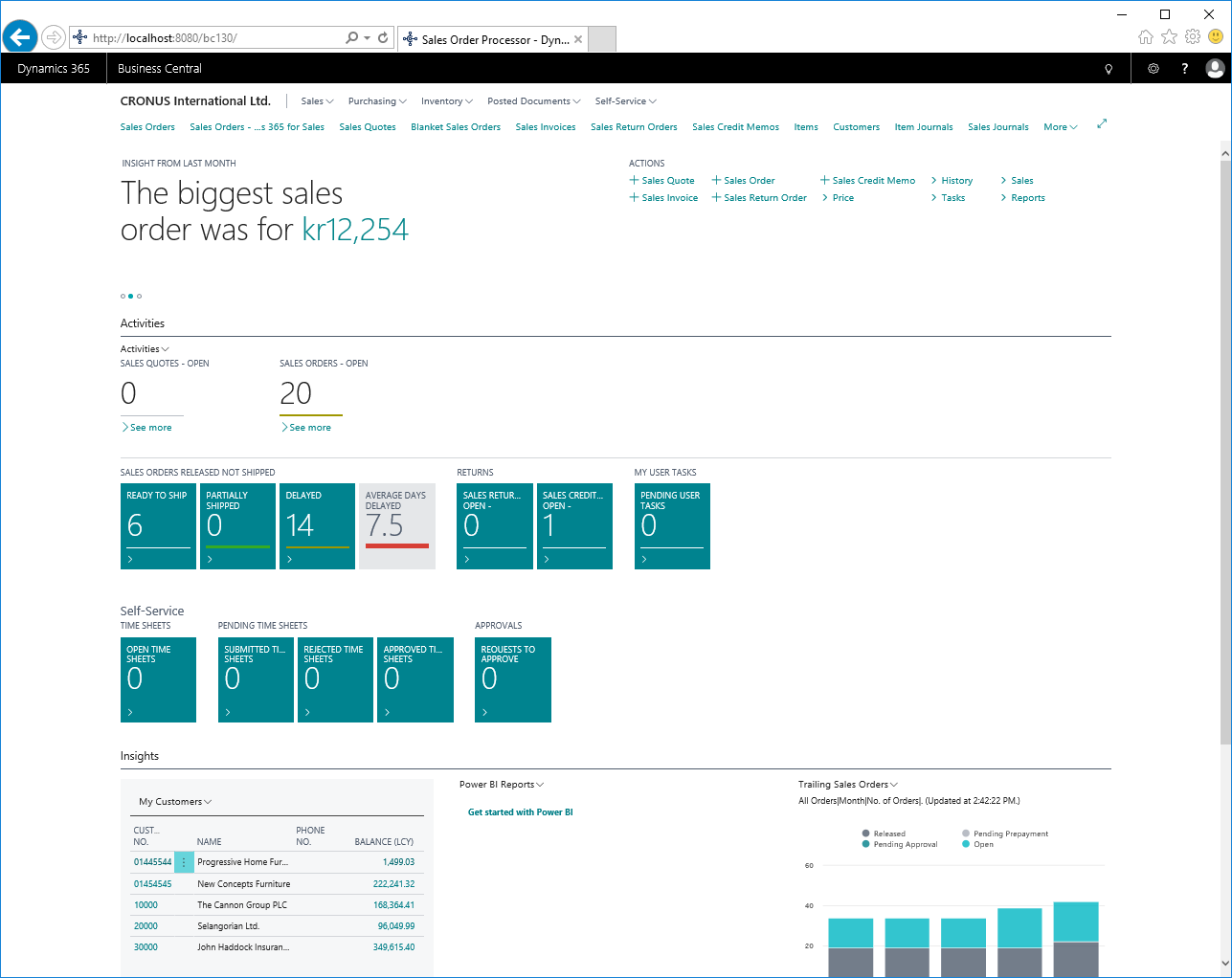Open Requests to Approve tile

tap(513, 679)
